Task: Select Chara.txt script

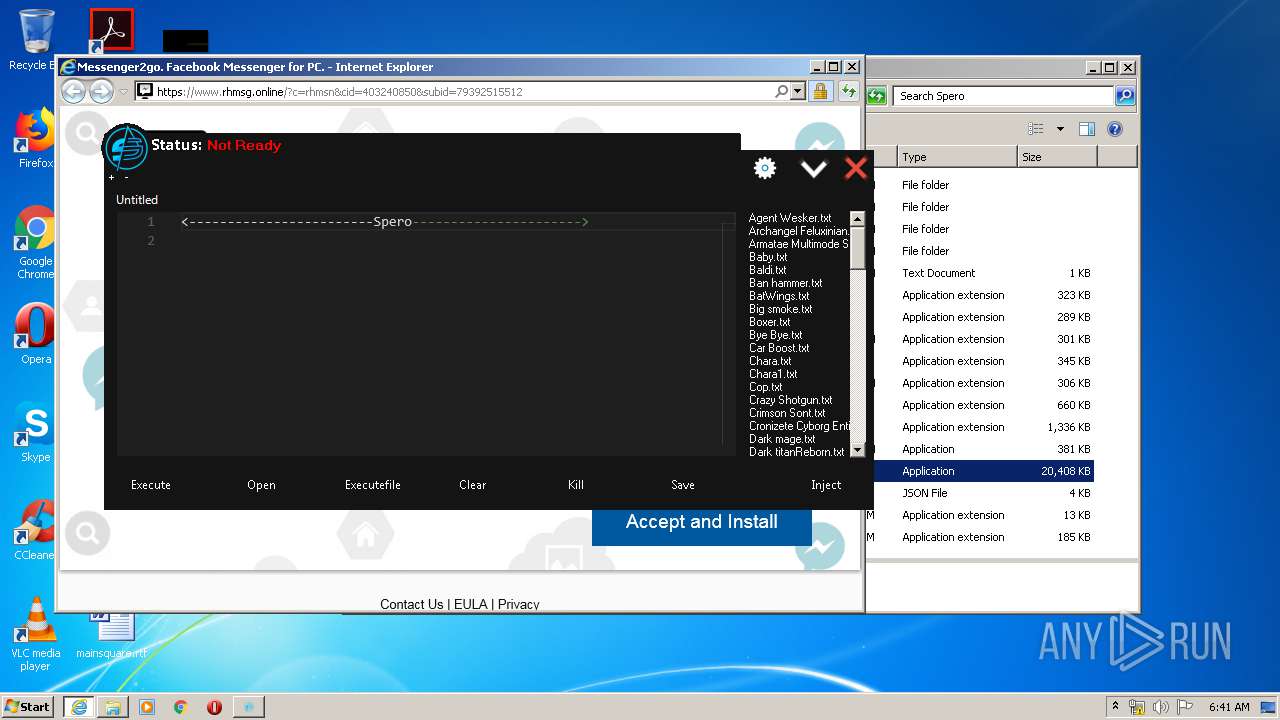Action: pos(770,361)
